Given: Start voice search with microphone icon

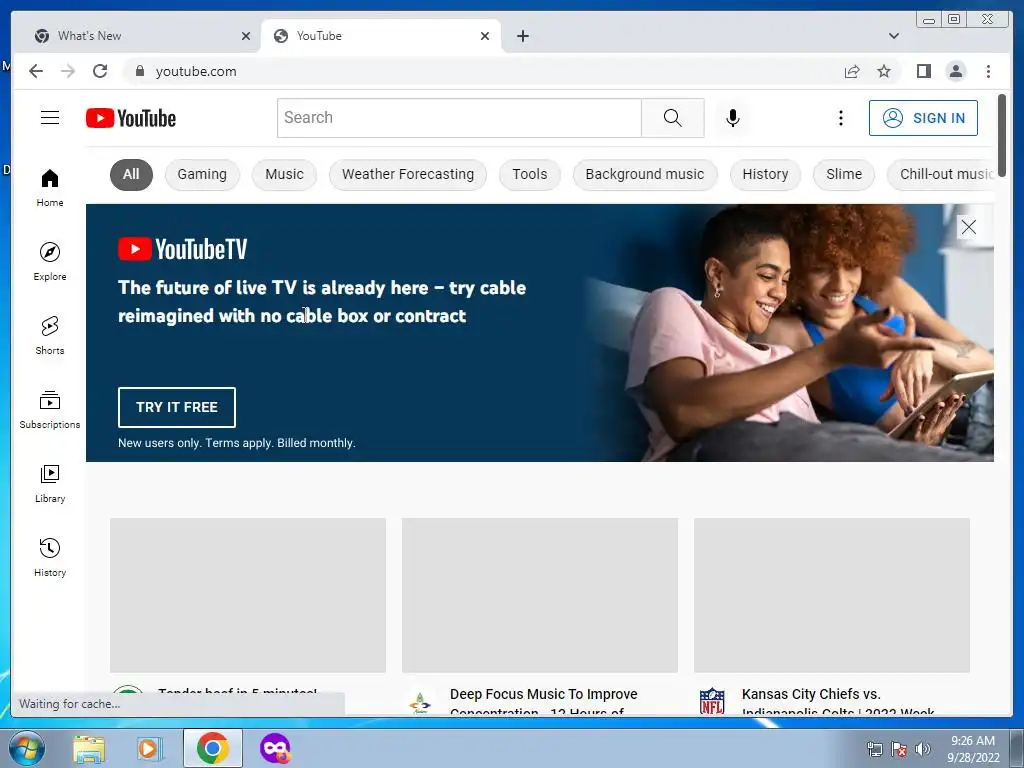Looking at the screenshot, I should pos(733,118).
